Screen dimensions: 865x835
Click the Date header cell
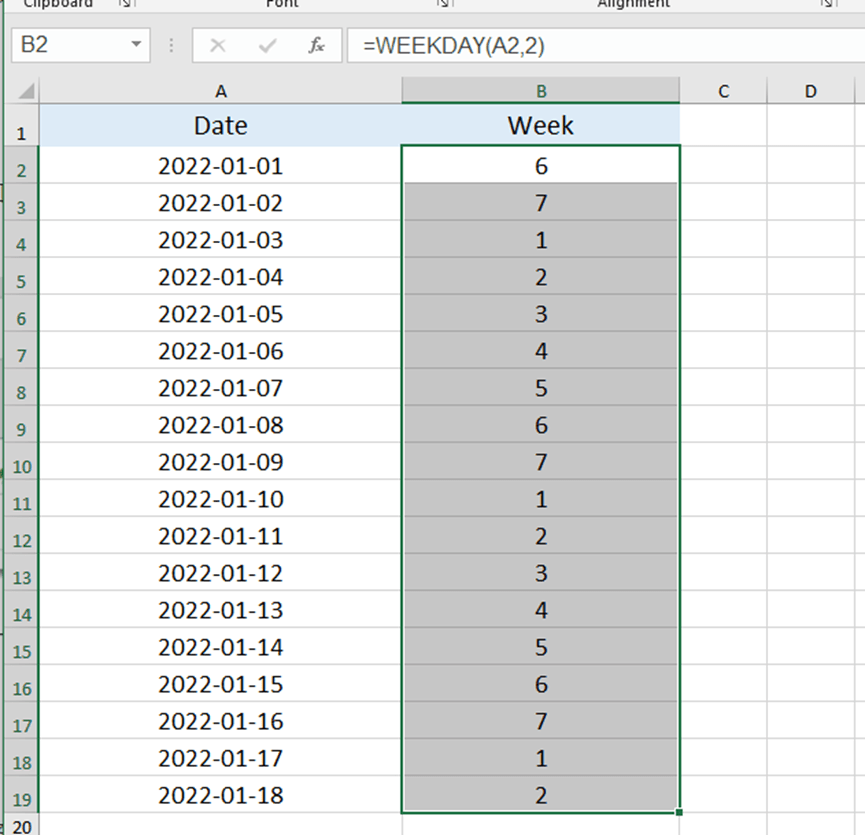pyautogui.click(x=221, y=126)
